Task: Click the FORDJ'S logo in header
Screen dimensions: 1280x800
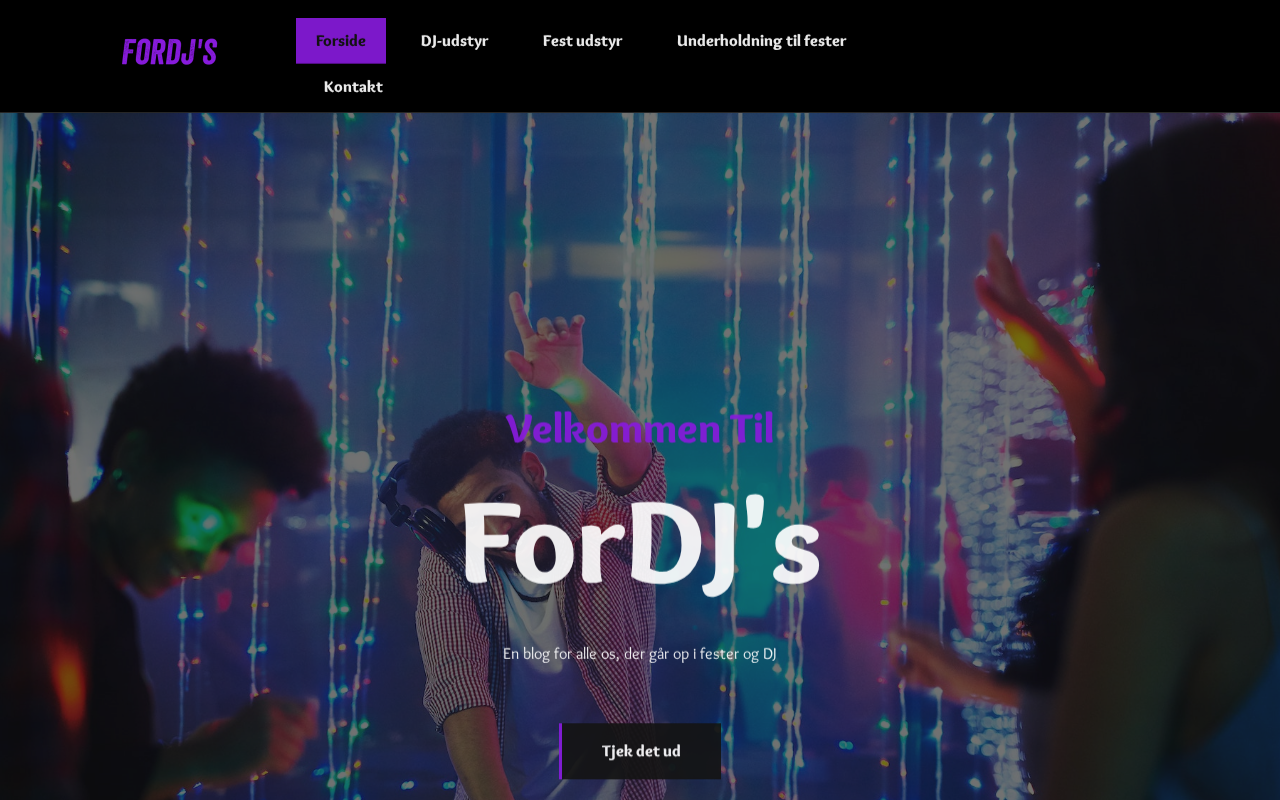Action: click(169, 52)
